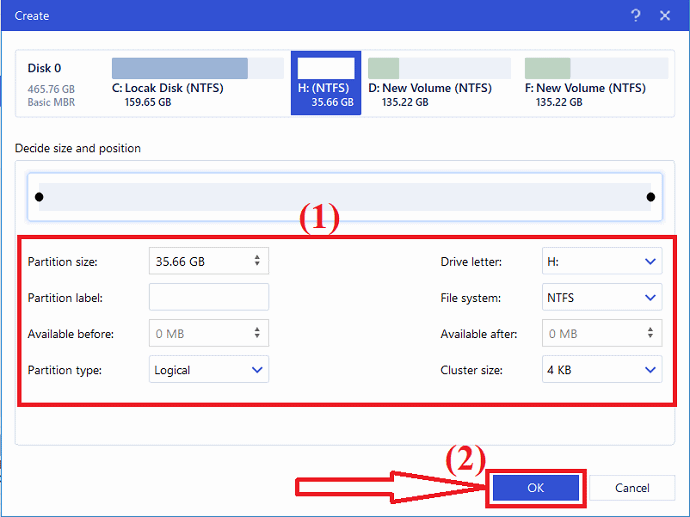Viewport: 690px width, 517px height.
Task: Open the Partition type dropdown
Action: (209, 370)
